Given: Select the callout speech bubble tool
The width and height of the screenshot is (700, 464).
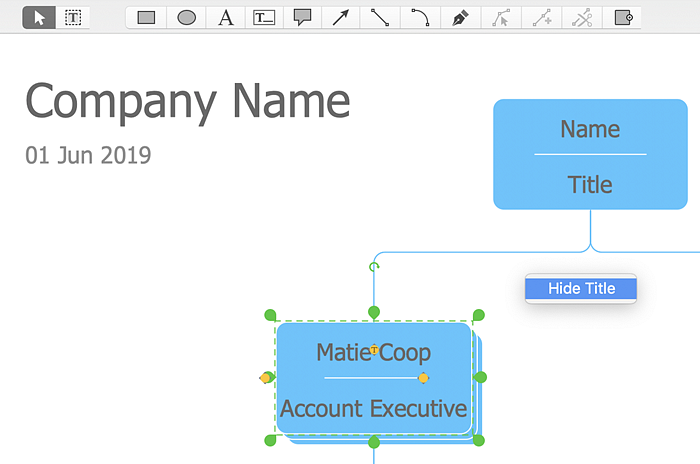Looking at the screenshot, I should tap(302, 18).
